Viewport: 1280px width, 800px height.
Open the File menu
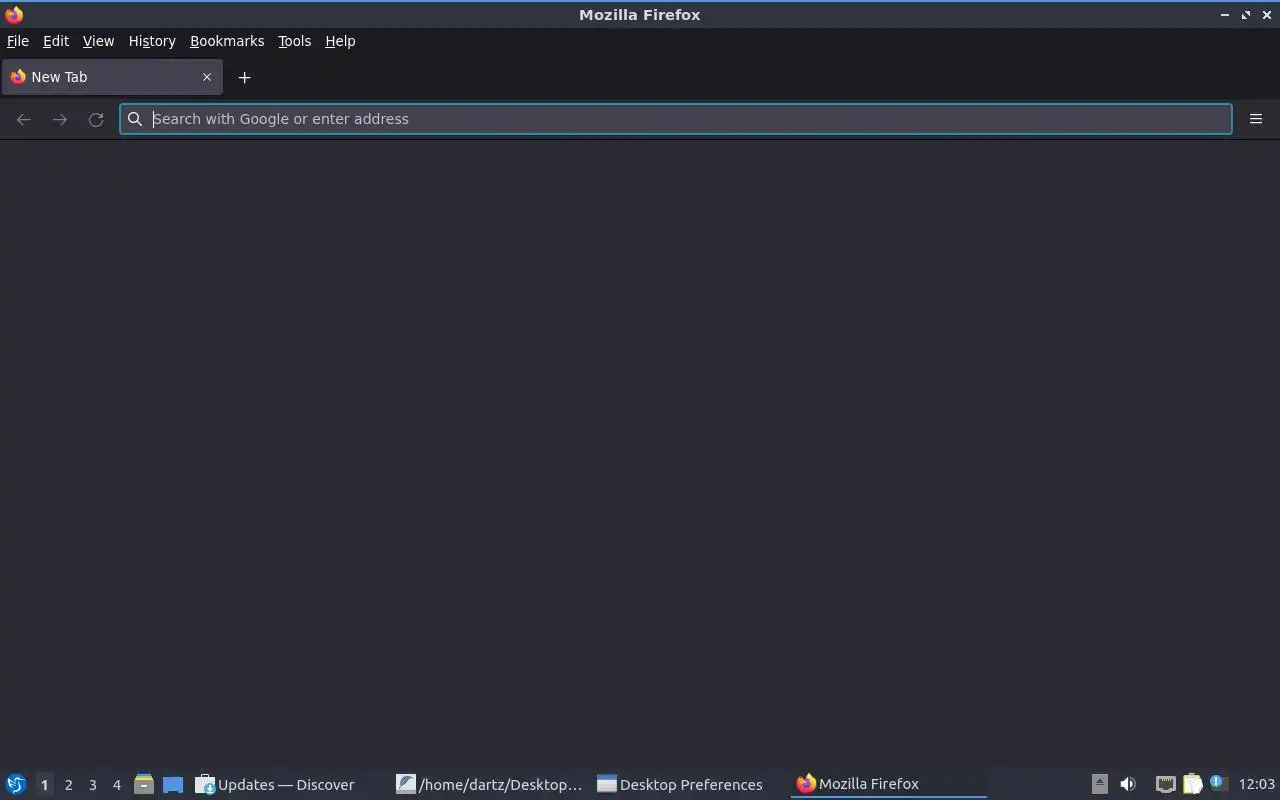(17, 41)
